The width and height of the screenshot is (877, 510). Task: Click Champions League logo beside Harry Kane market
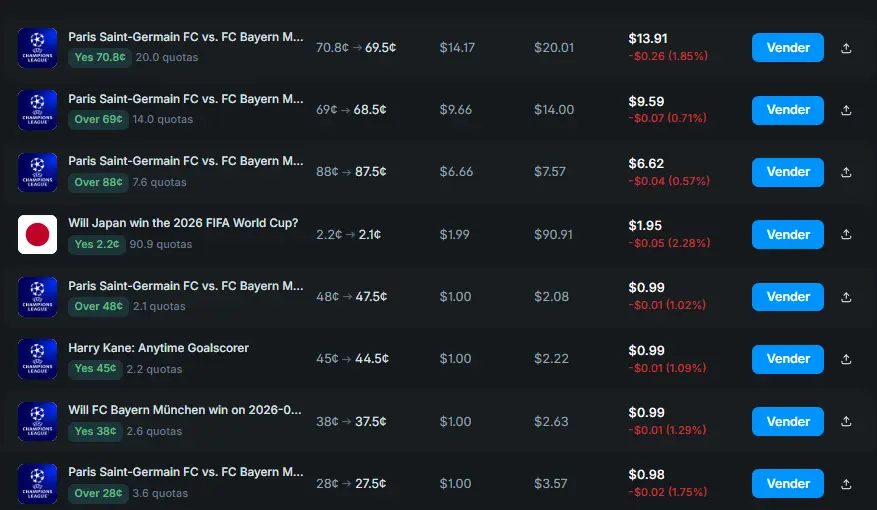37,359
